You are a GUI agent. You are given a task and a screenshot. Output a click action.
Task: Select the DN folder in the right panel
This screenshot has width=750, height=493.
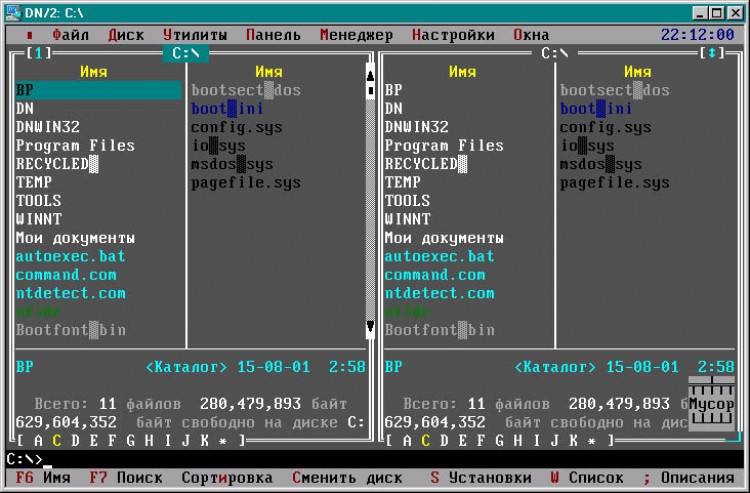tap(394, 109)
